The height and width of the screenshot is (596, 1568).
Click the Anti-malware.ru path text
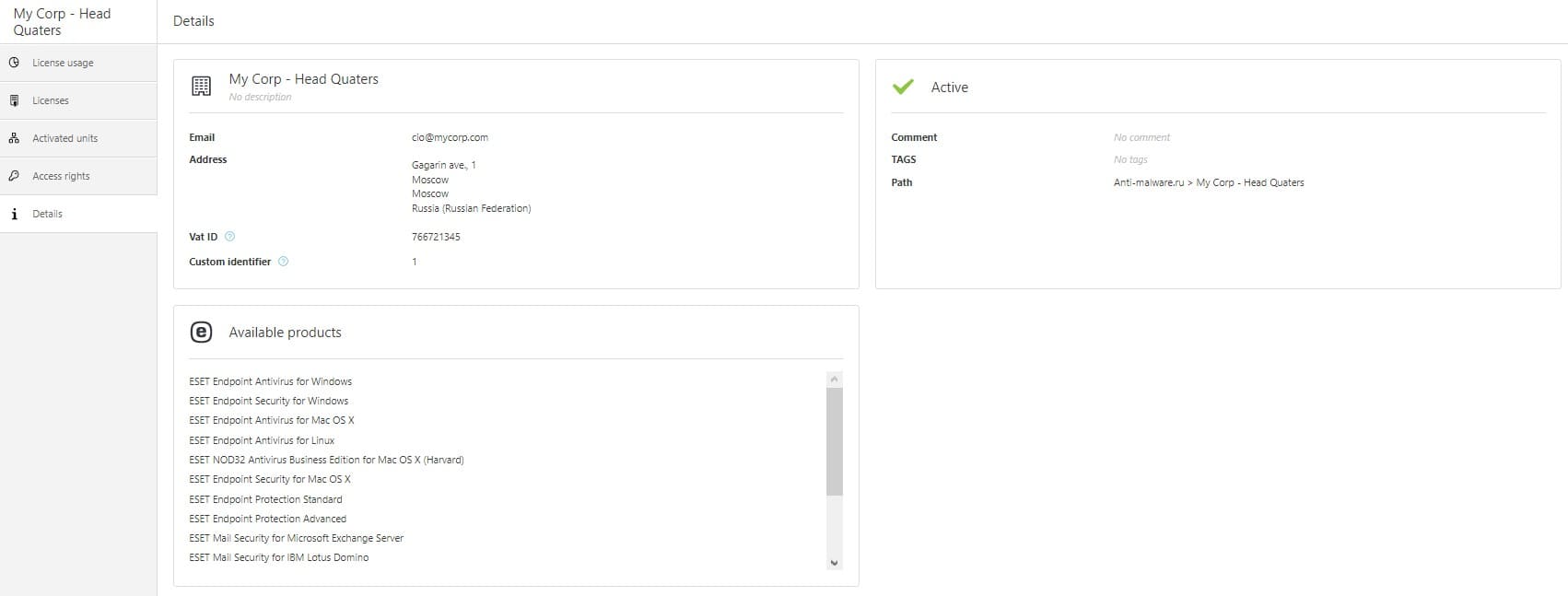click(1148, 182)
